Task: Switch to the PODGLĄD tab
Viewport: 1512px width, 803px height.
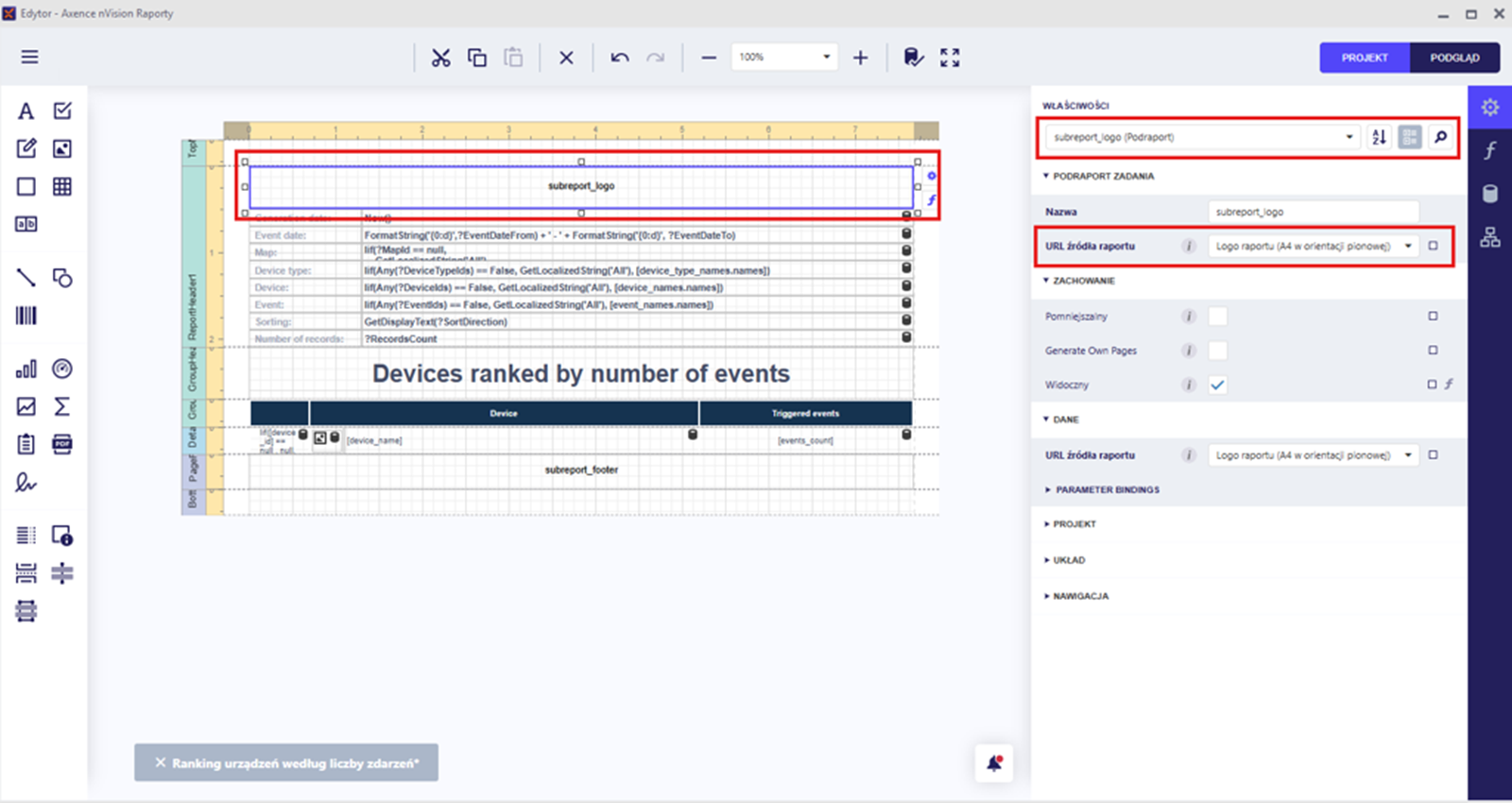Action: click(1454, 58)
